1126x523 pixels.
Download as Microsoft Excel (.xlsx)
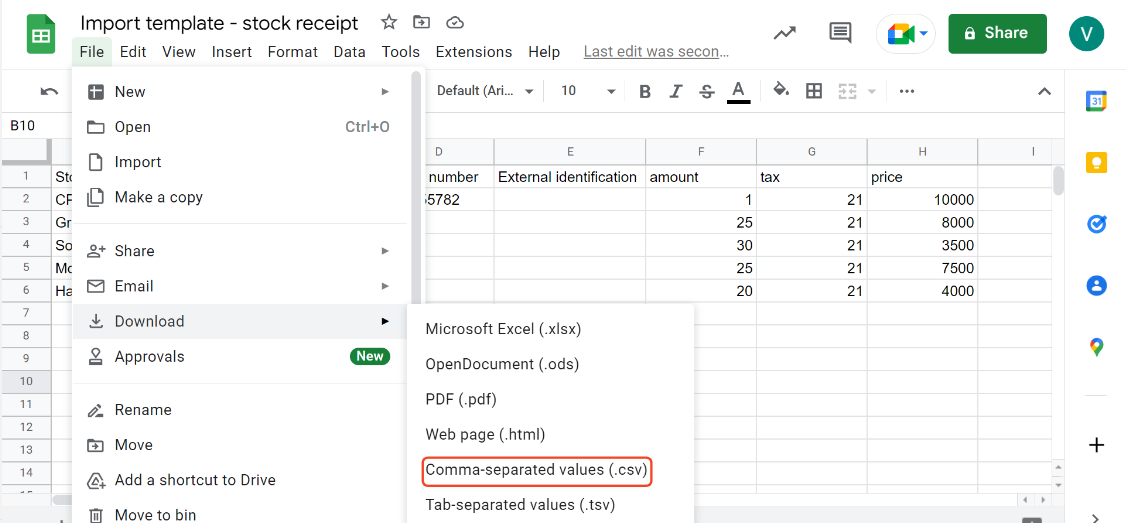(x=550, y=329)
